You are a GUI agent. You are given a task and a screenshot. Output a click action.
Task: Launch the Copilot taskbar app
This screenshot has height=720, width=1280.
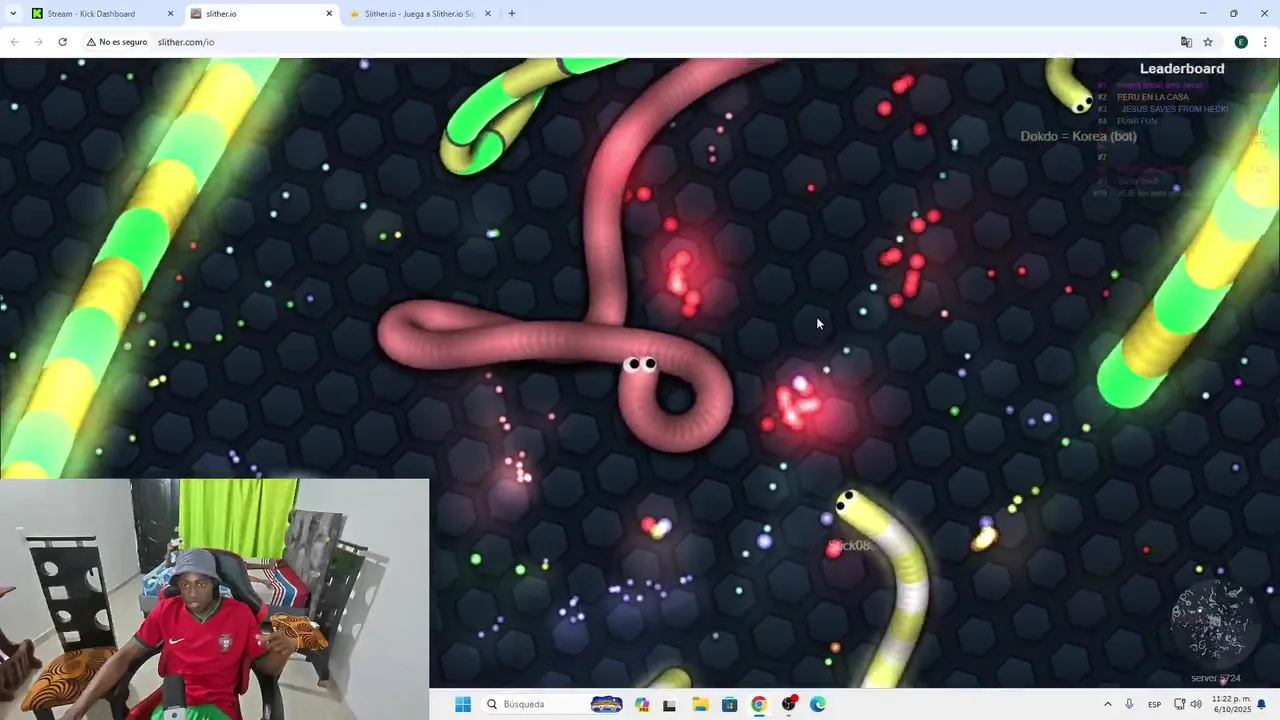point(642,704)
